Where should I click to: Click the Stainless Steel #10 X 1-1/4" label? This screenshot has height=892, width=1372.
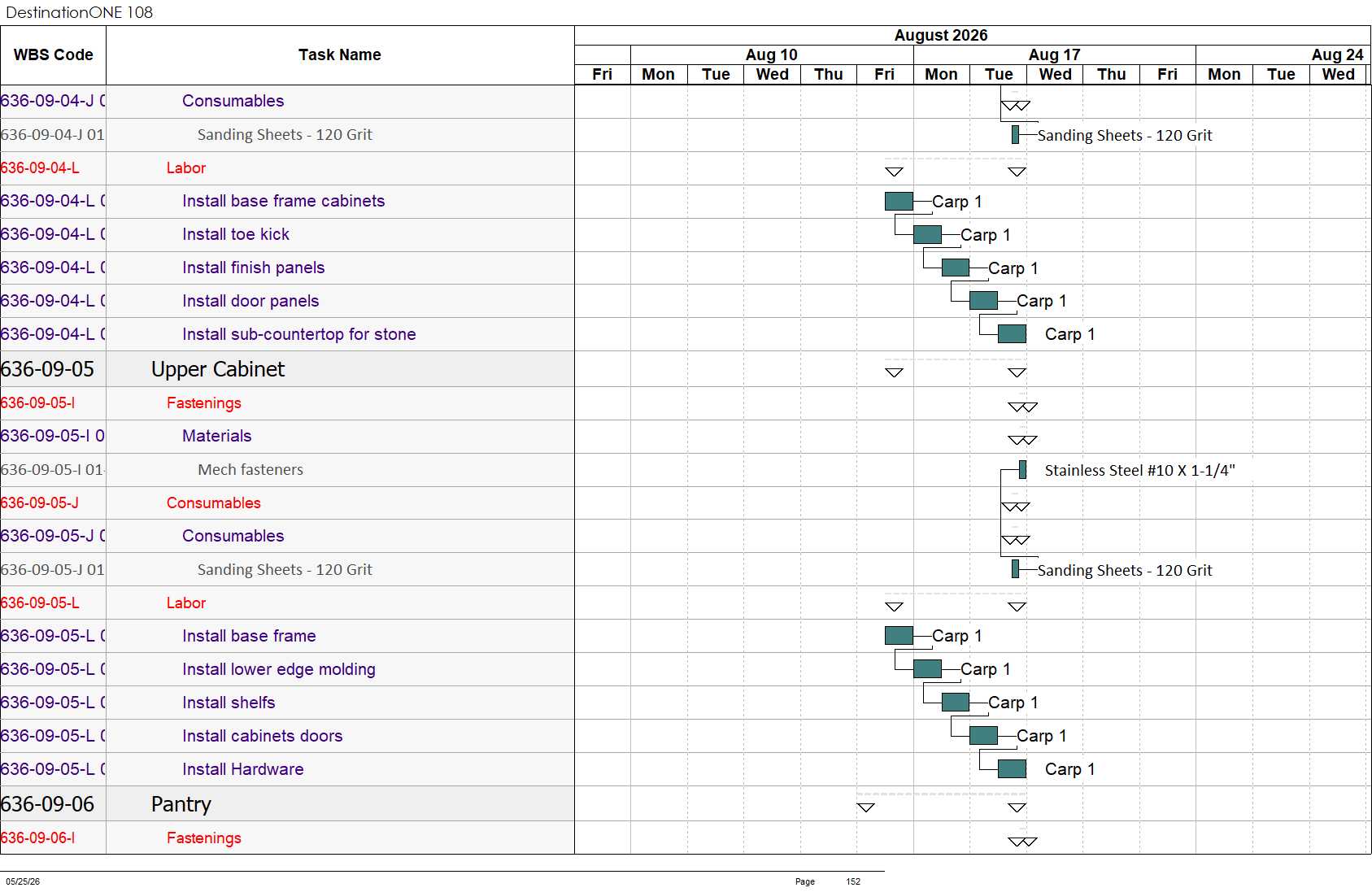1140,470
